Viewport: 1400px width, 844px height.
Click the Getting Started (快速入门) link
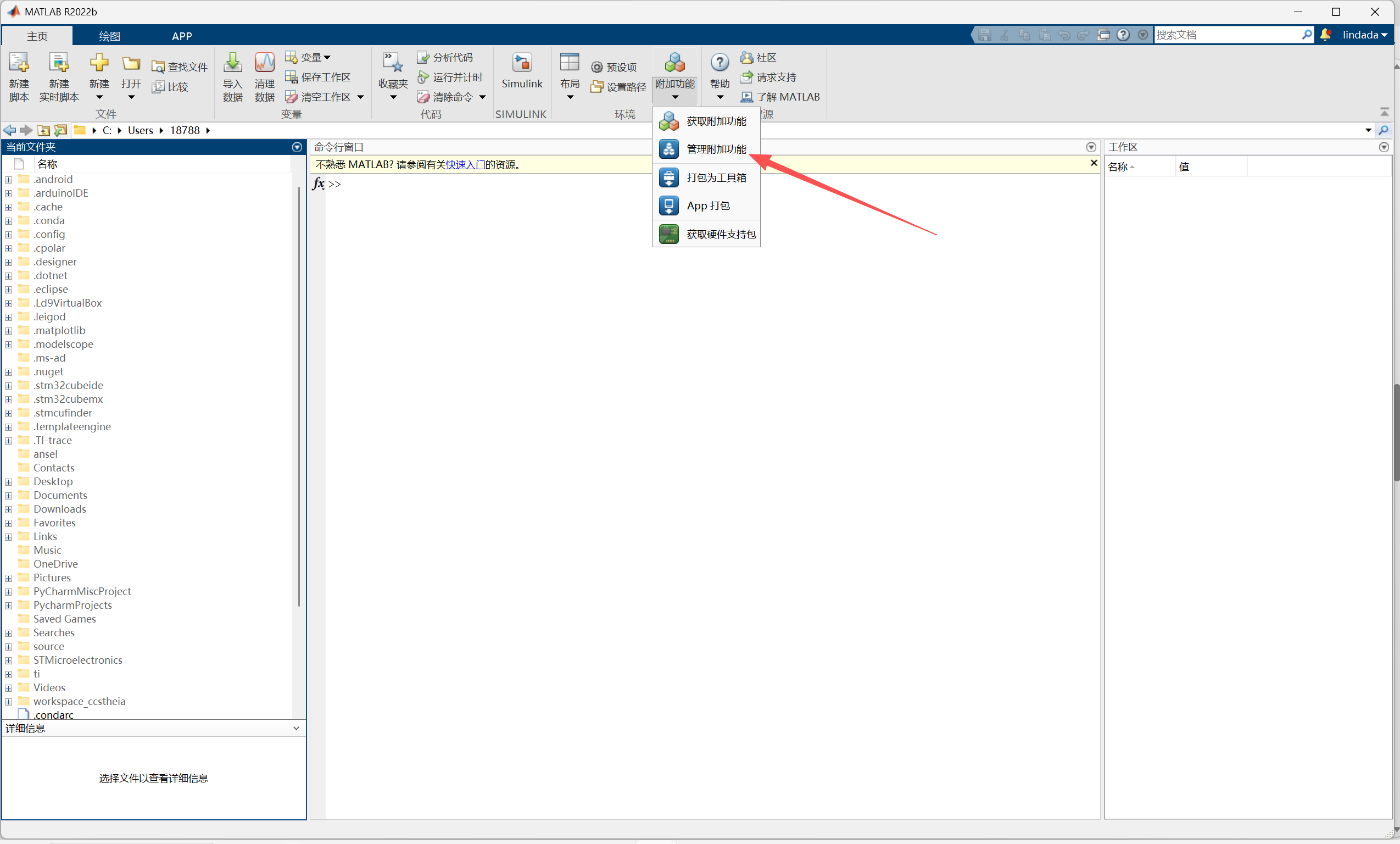pyautogui.click(x=465, y=164)
